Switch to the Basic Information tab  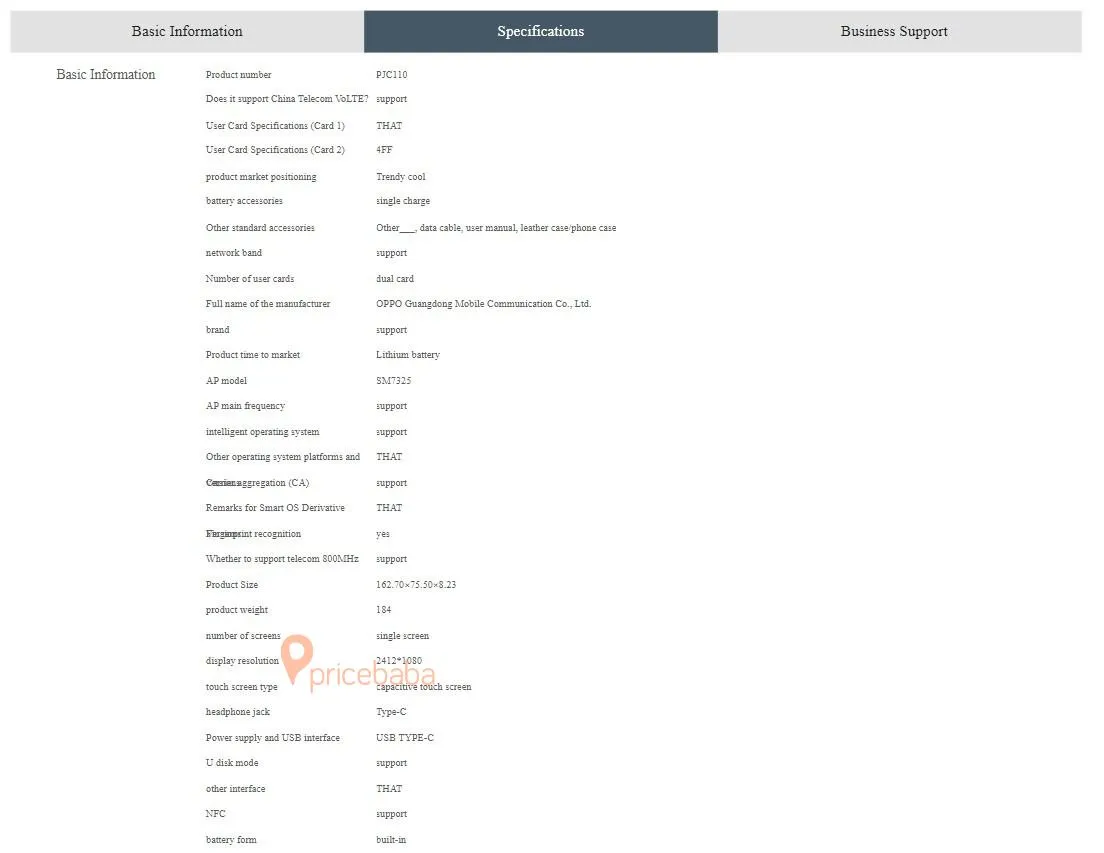coord(187,31)
